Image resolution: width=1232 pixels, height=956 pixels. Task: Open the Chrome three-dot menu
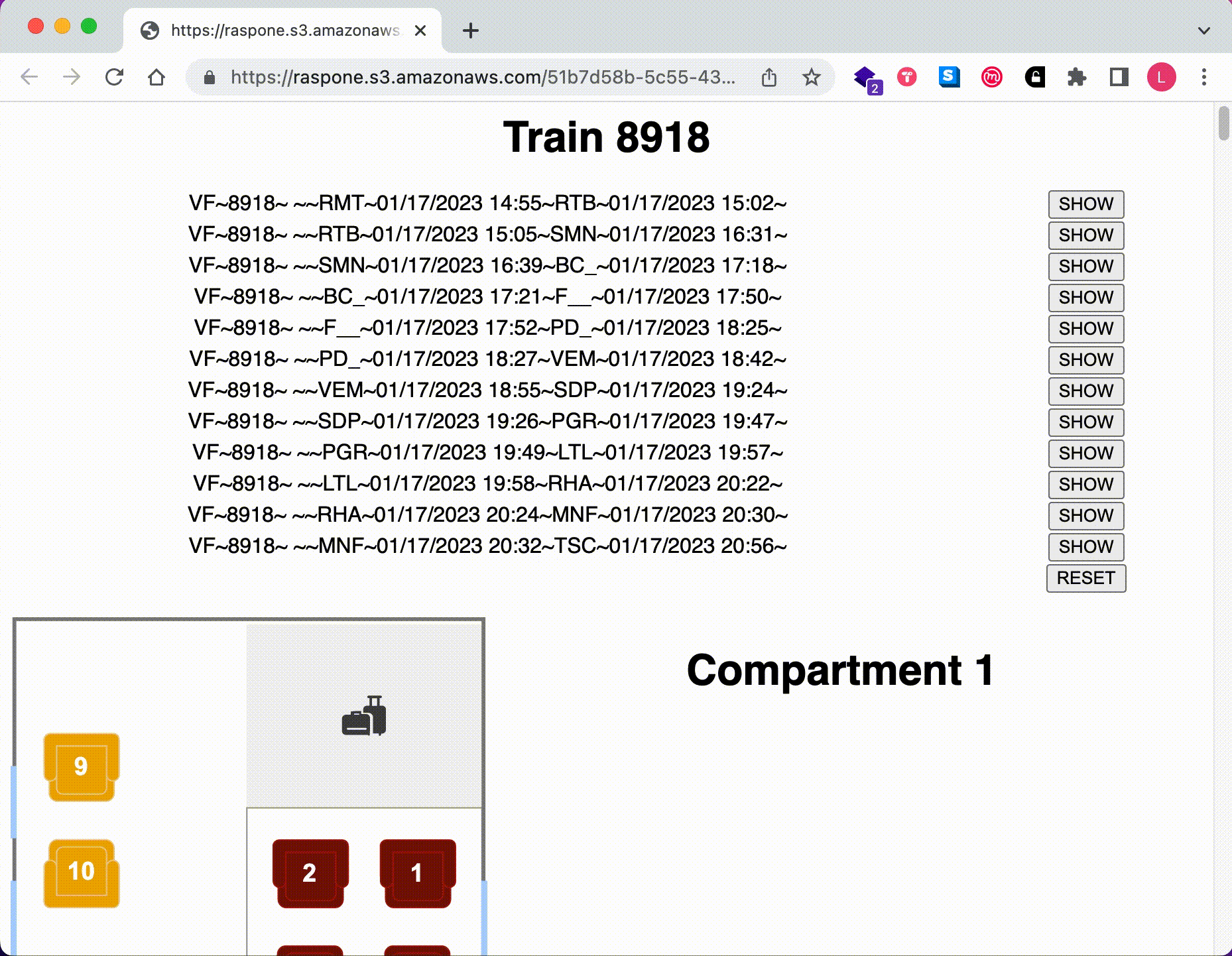coord(1204,77)
